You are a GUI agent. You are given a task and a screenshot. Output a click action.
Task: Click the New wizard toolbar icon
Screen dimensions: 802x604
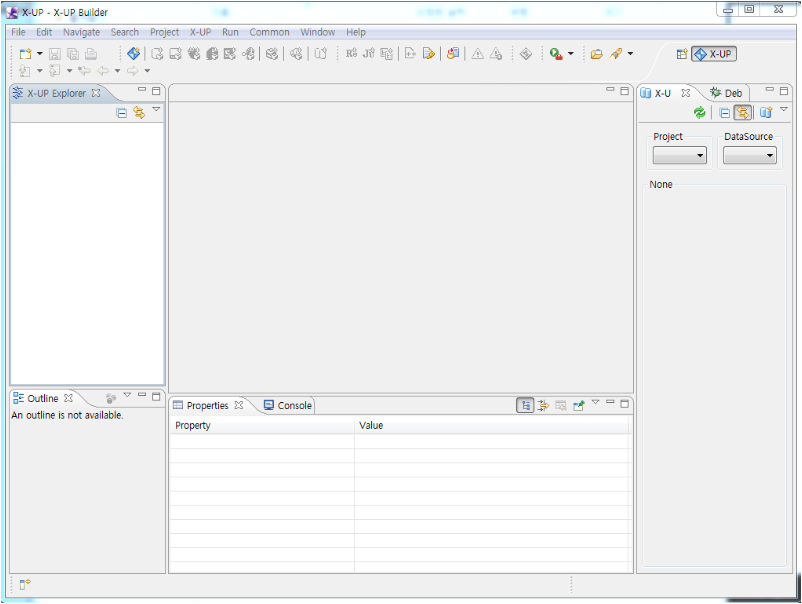(25, 54)
